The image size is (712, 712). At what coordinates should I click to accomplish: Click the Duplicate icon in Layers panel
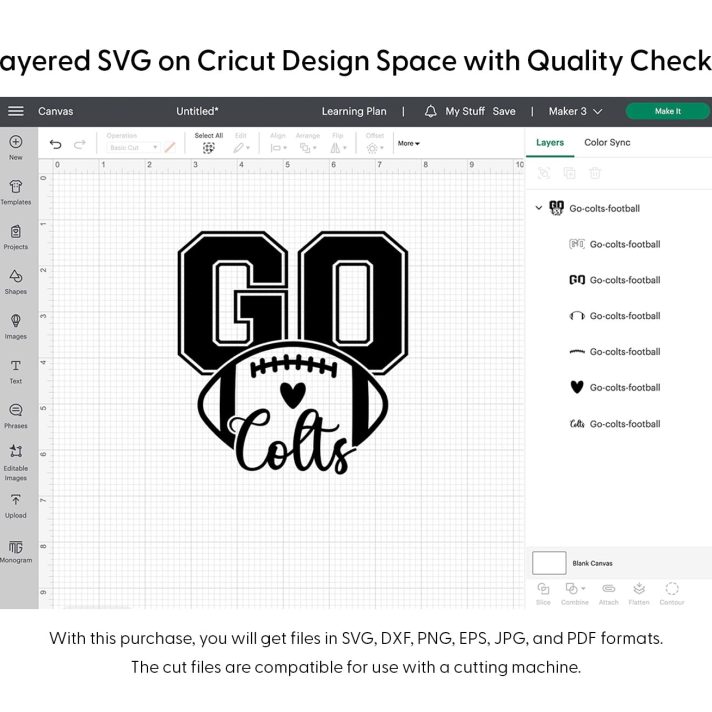(569, 173)
